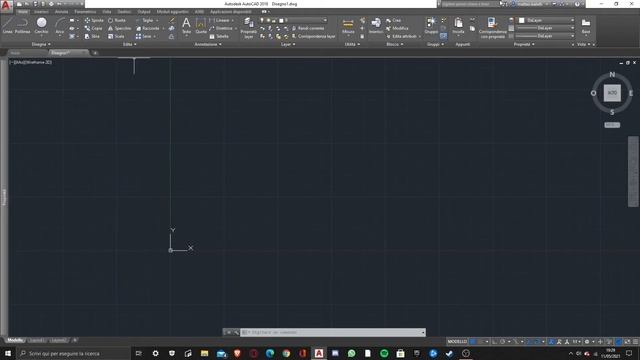
Task: Click the Raccorda fillet tool
Action: [x=148, y=28]
